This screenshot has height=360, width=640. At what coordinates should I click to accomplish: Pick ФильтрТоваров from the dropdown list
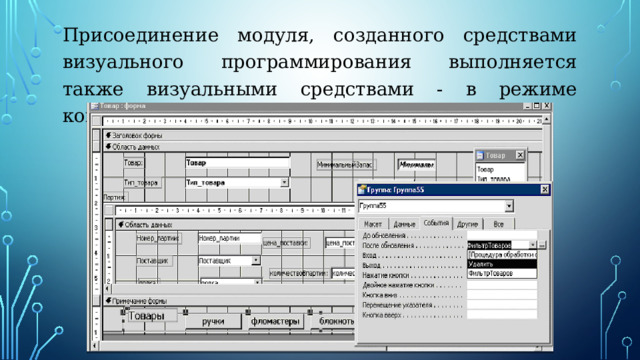coord(502,273)
